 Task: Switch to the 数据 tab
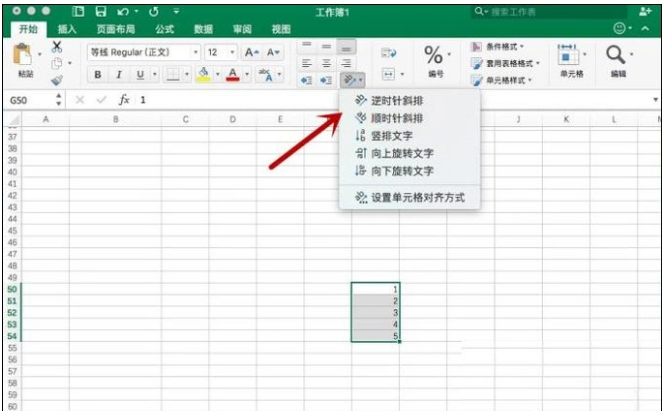coord(203,29)
